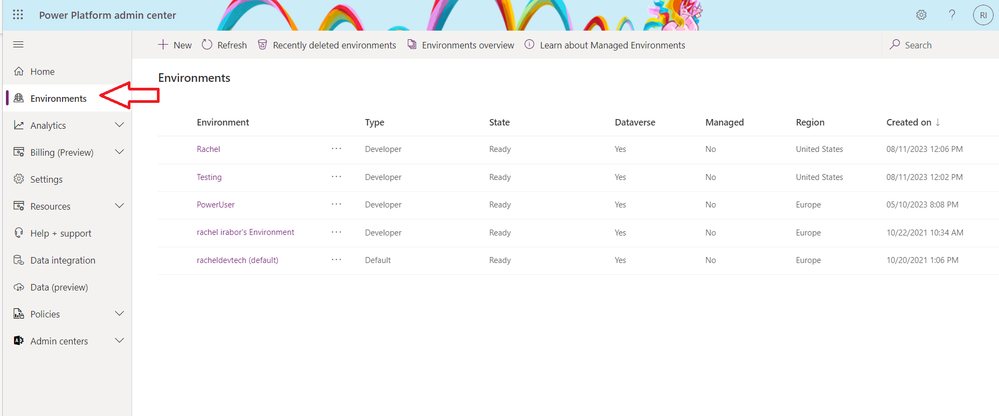The height and width of the screenshot is (416, 999).
Task: Click the Refresh circular arrow icon
Action: [x=207, y=45]
